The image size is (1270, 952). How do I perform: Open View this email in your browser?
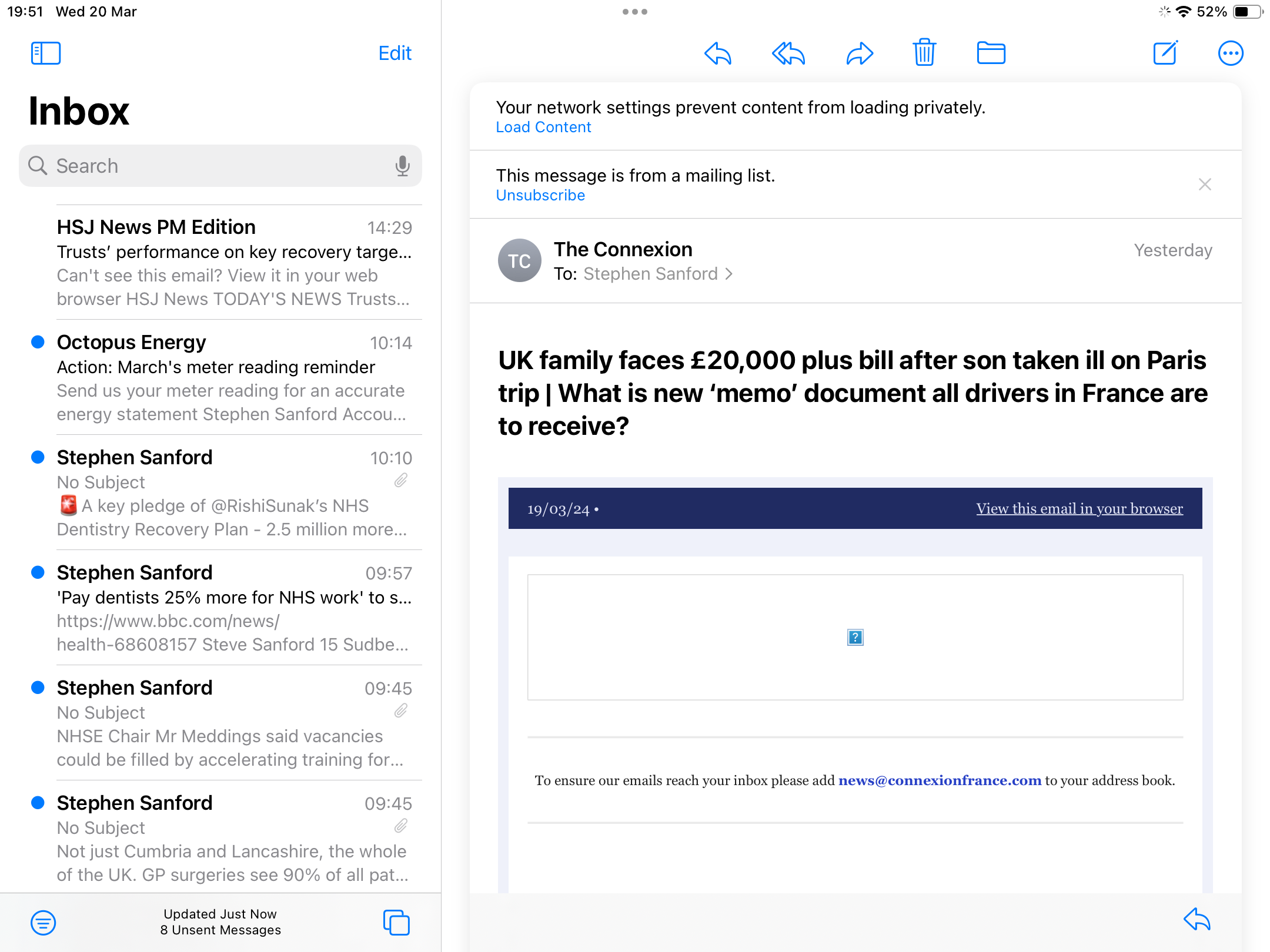tap(1079, 508)
